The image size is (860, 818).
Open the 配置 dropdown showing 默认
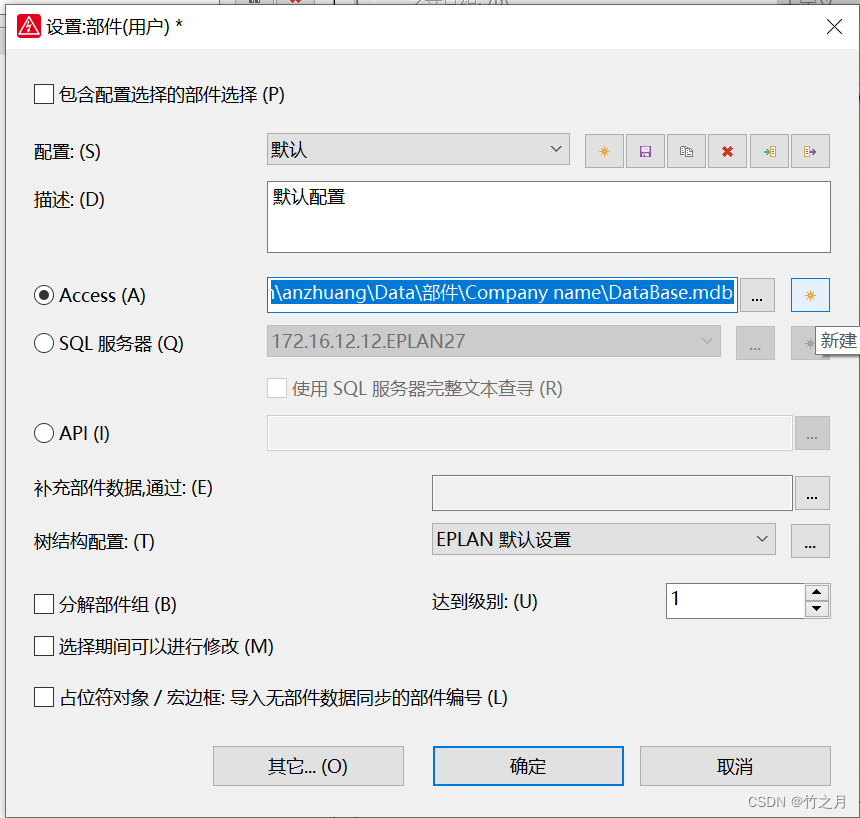point(418,149)
